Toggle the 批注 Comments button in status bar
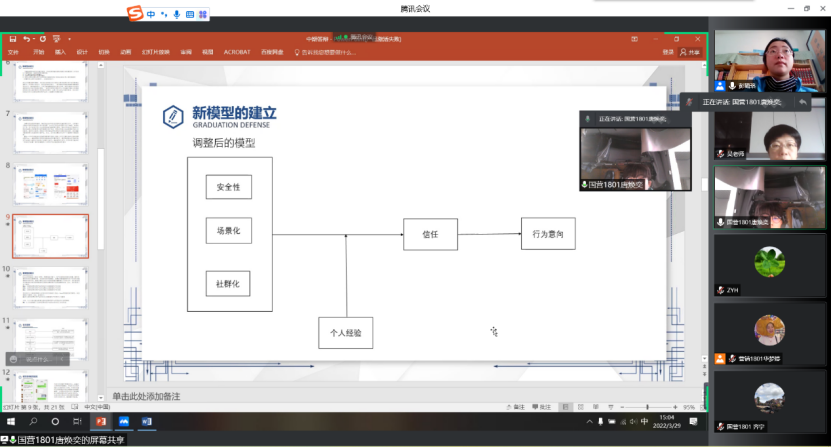The height and width of the screenshot is (447, 831). (542, 407)
